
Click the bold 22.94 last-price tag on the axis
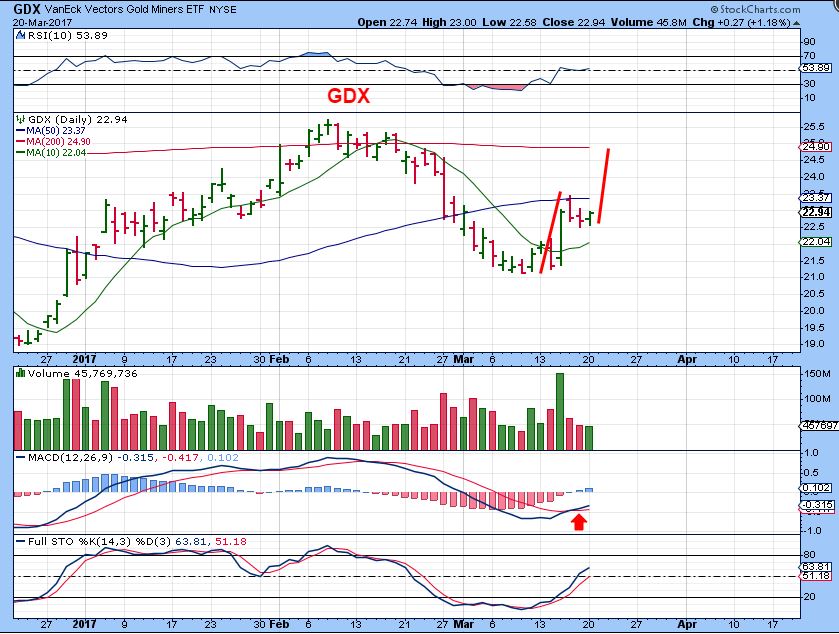[x=817, y=212]
